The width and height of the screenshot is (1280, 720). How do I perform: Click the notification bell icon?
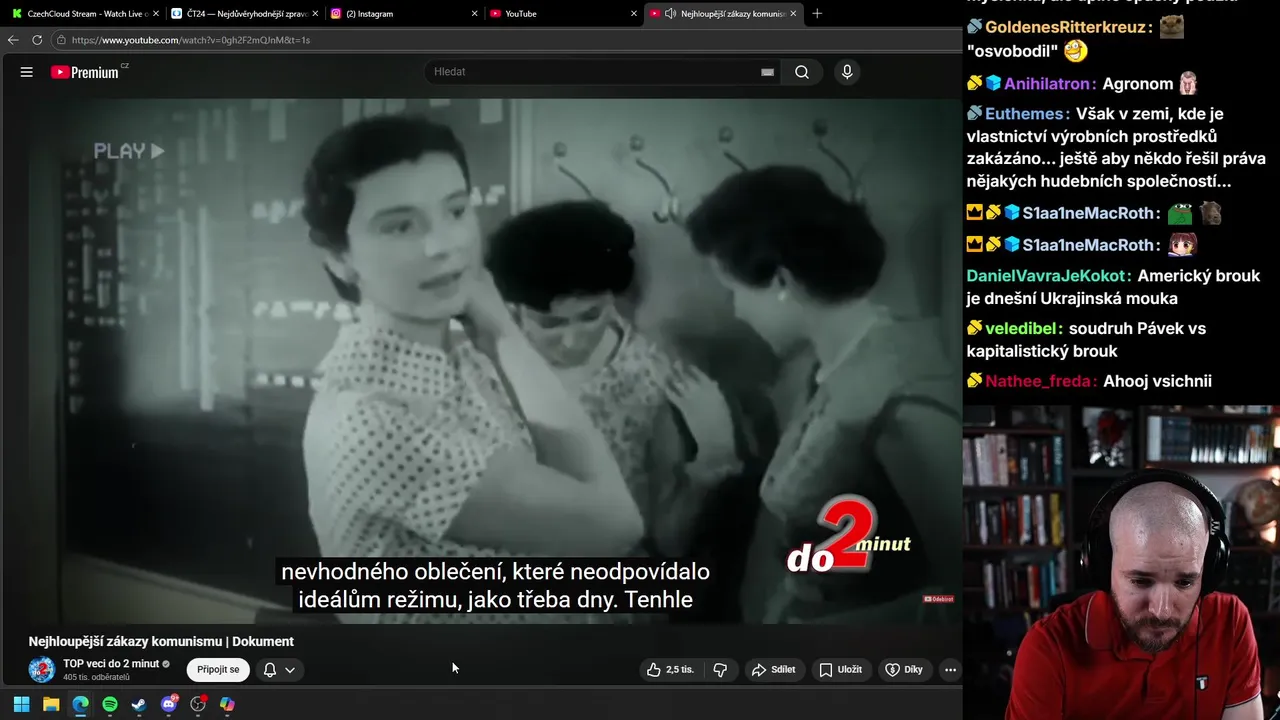pos(269,670)
